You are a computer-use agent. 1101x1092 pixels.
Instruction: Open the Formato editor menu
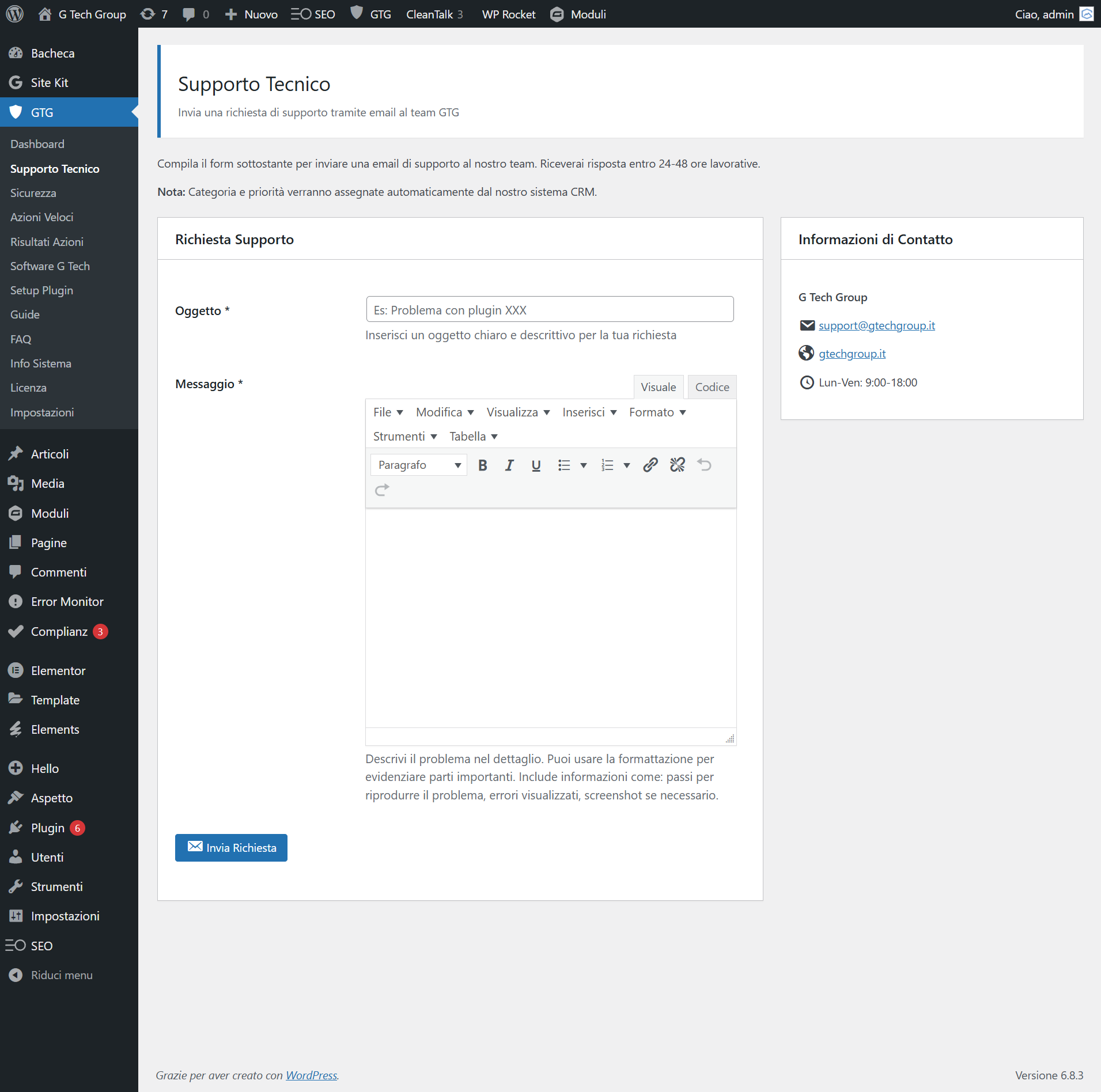pos(657,412)
